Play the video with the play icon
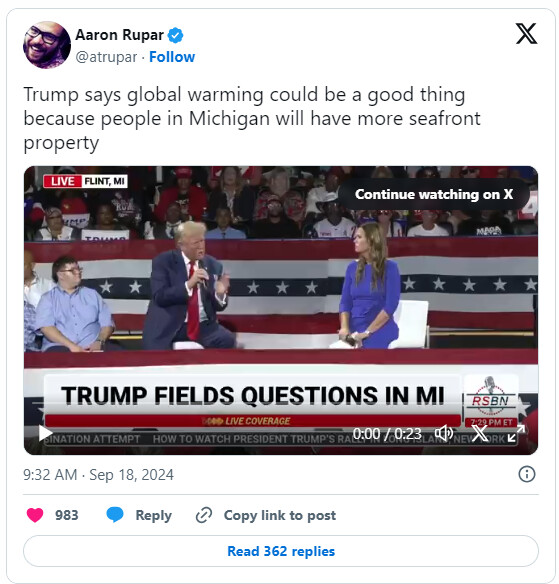 tap(45, 433)
